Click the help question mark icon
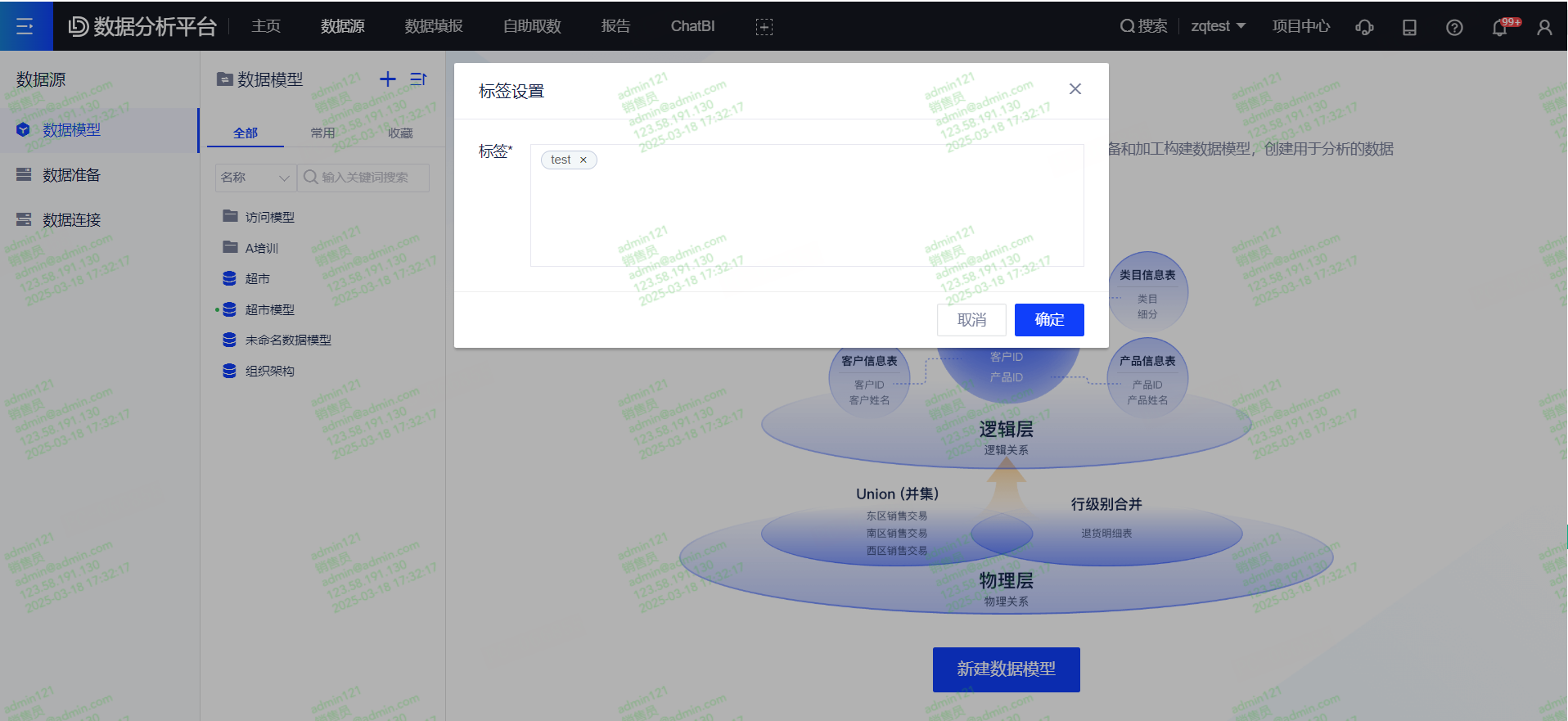Image resolution: width=1568 pixels, height=721 pixels. click(x=1454, y=27)
